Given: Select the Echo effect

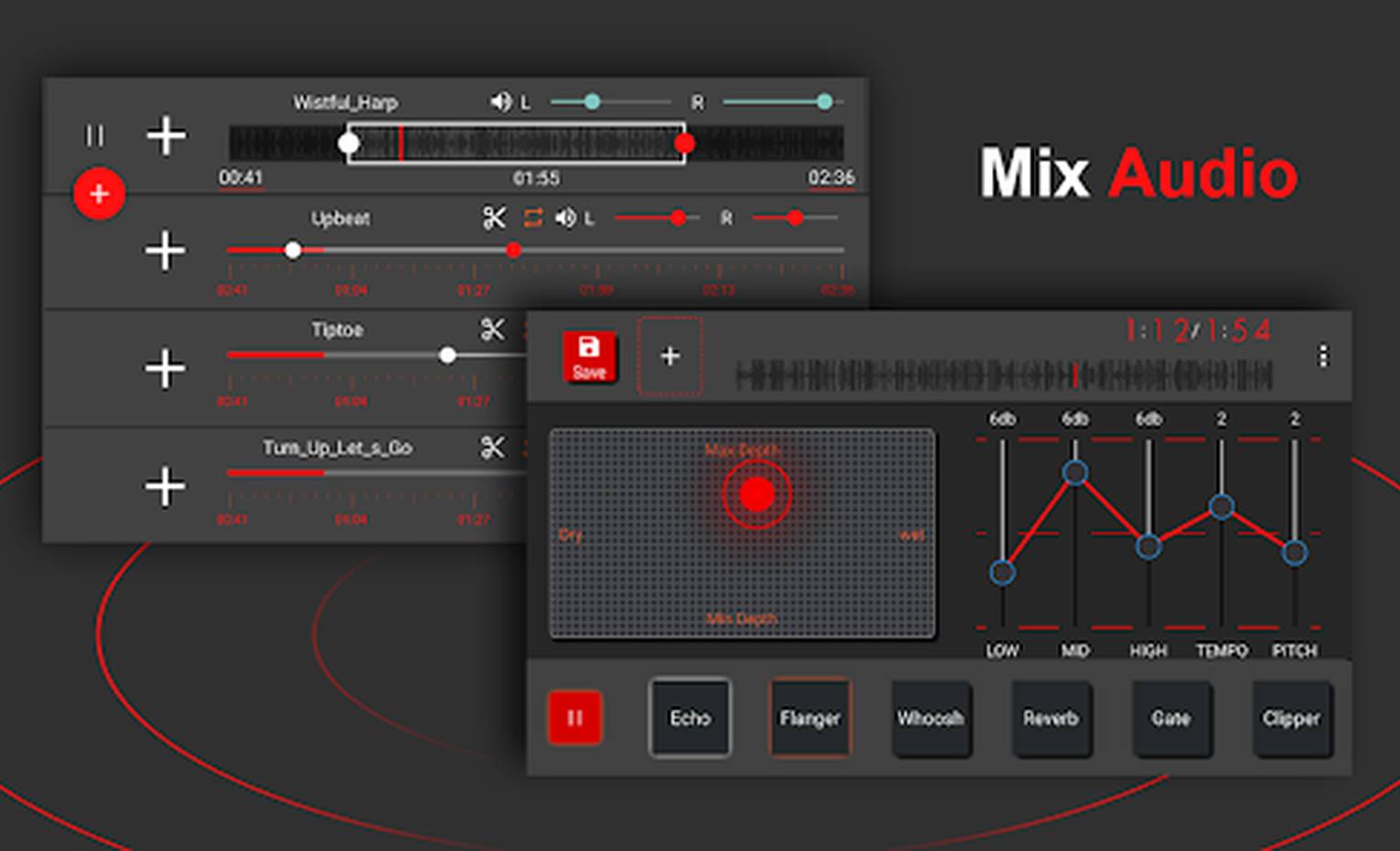Looking at the screenshot, I should (690, 718).
